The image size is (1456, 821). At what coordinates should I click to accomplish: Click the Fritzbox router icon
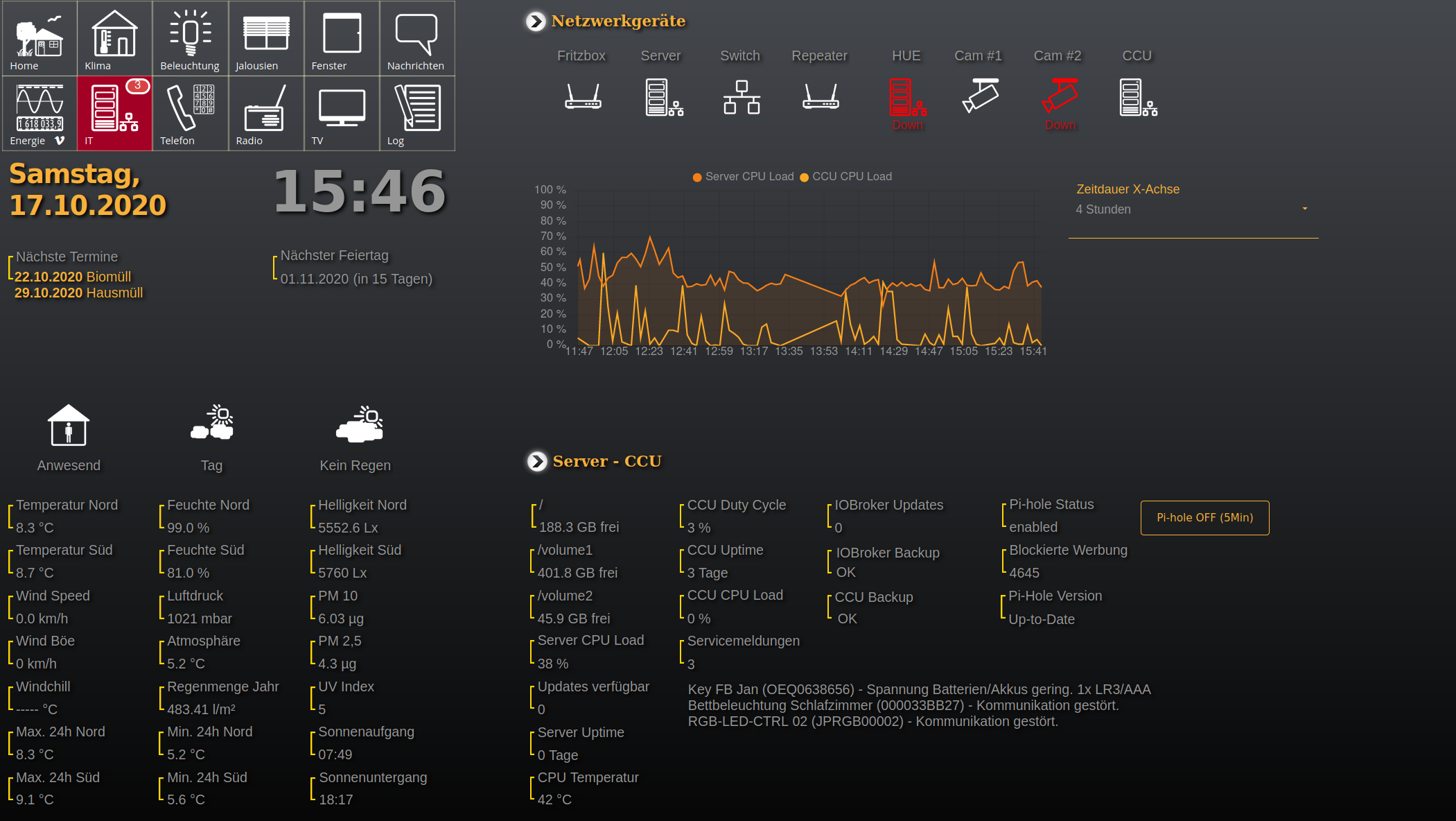click(583, 97)
